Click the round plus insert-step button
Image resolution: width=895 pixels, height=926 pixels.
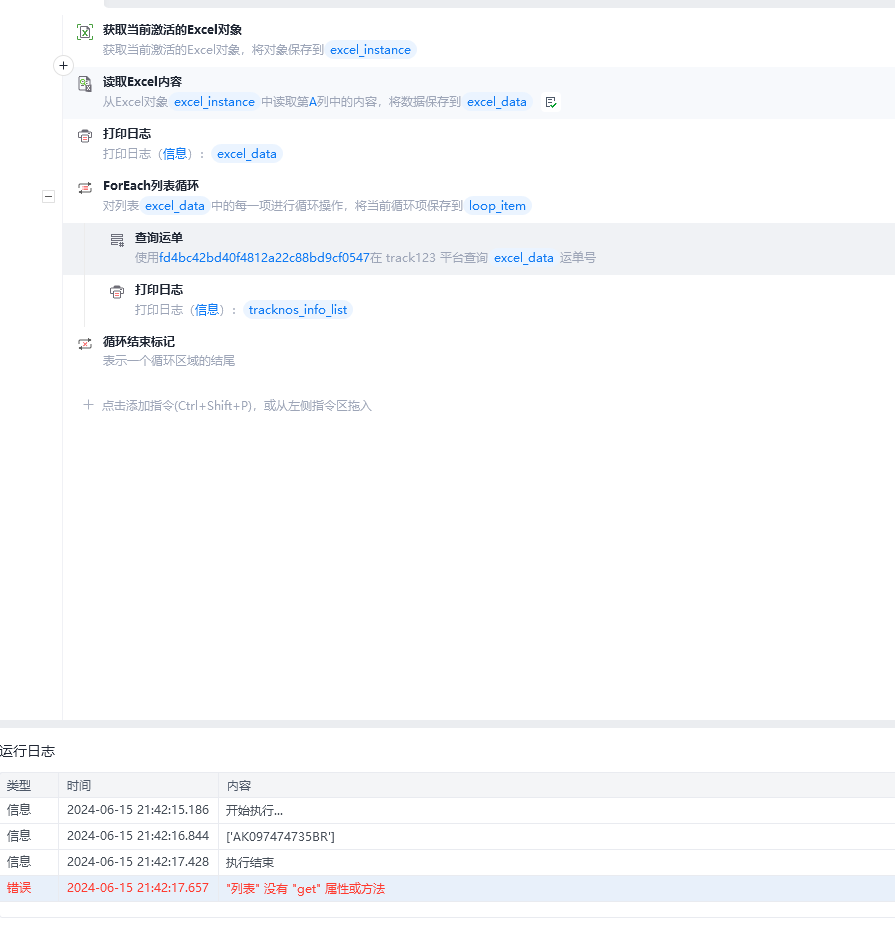(63, 66)
